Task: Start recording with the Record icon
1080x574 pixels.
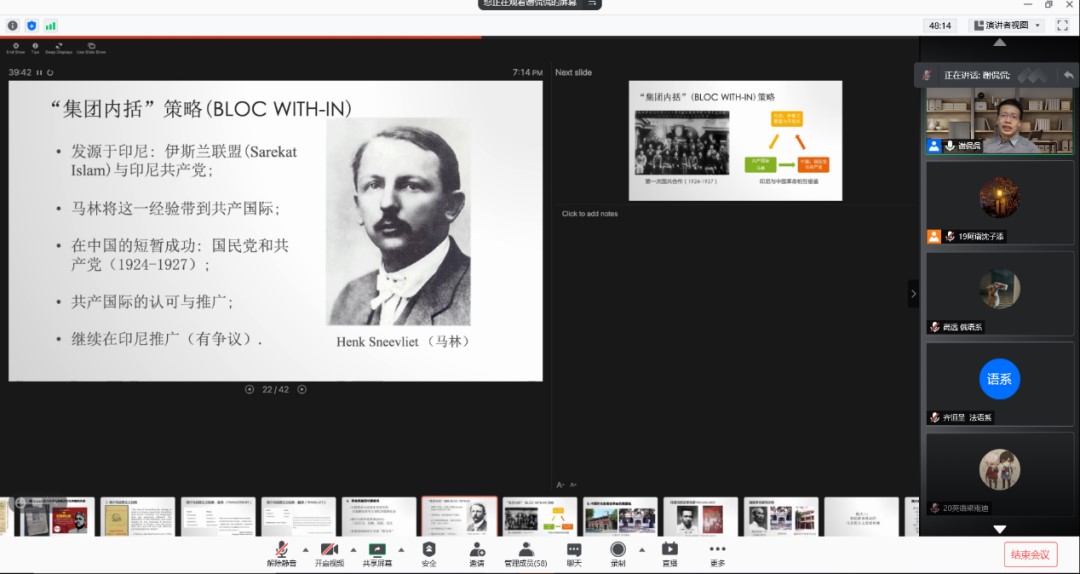Action: pos(618,550)
